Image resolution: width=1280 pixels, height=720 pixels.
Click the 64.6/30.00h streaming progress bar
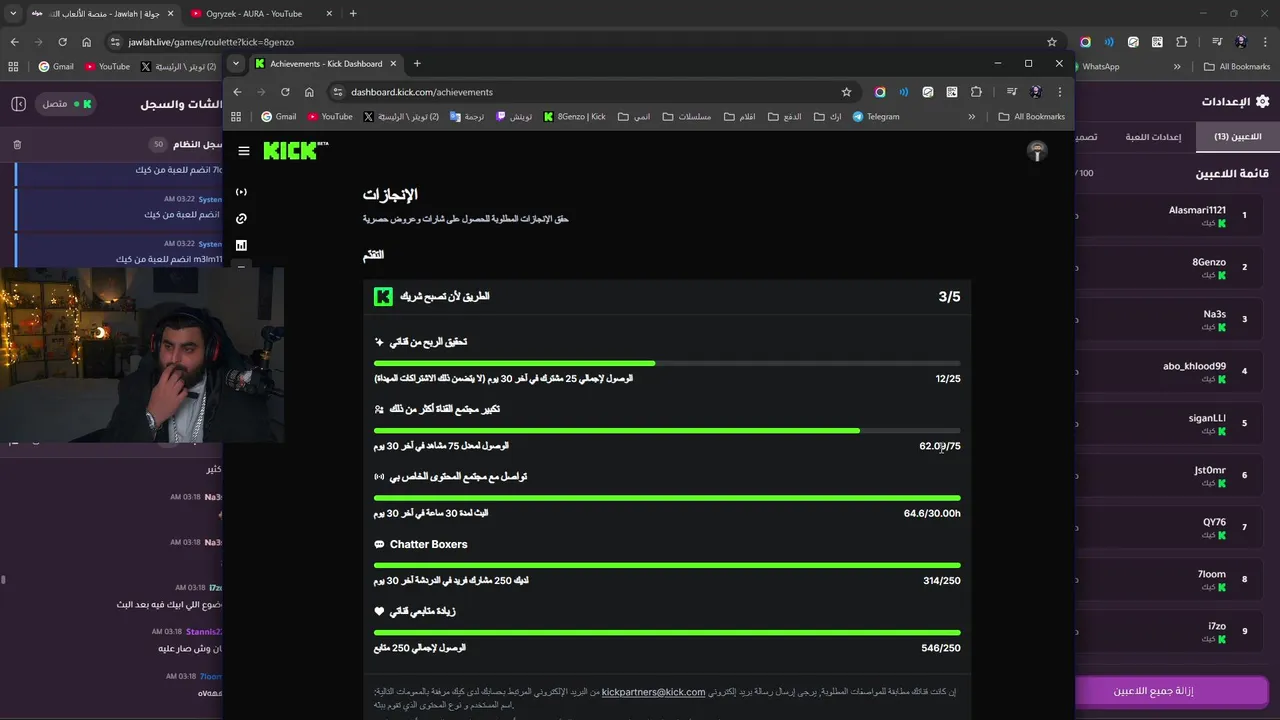click(x=667, y=498)
